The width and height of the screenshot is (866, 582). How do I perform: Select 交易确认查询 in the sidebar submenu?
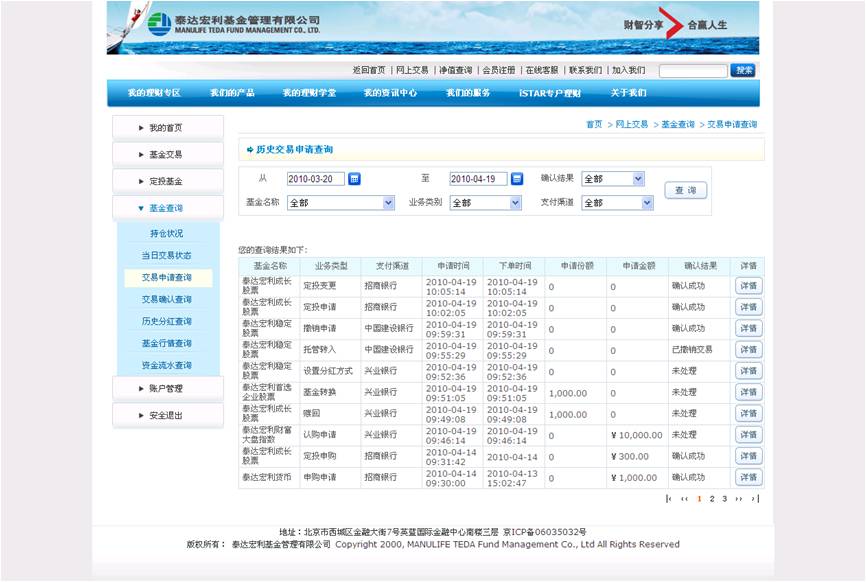pos(167,300)
